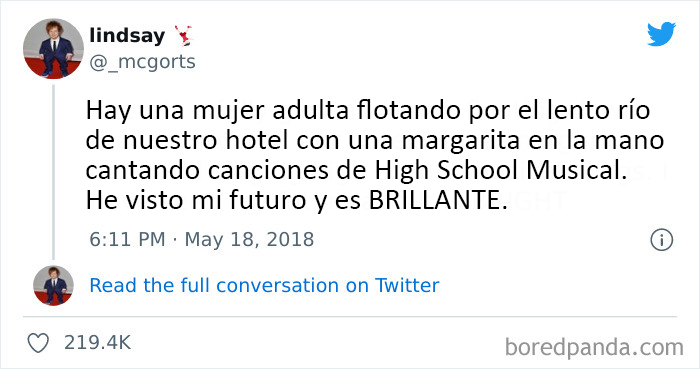
Task: Click the words High School Musical
Action: pos(498,170)
